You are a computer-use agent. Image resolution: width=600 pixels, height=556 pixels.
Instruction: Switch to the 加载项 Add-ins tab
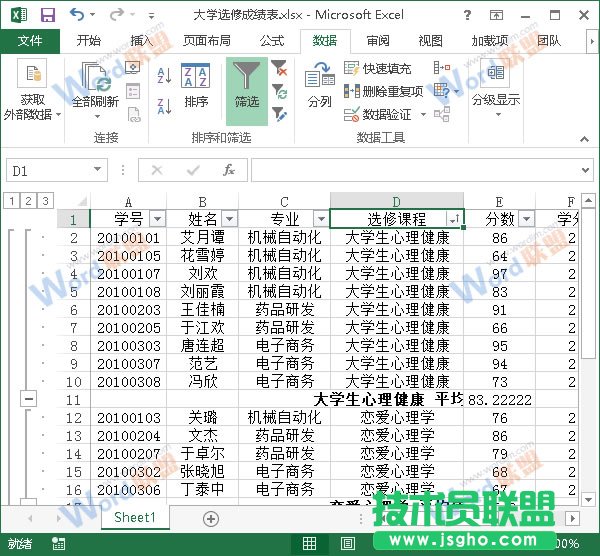pos(490,41)
